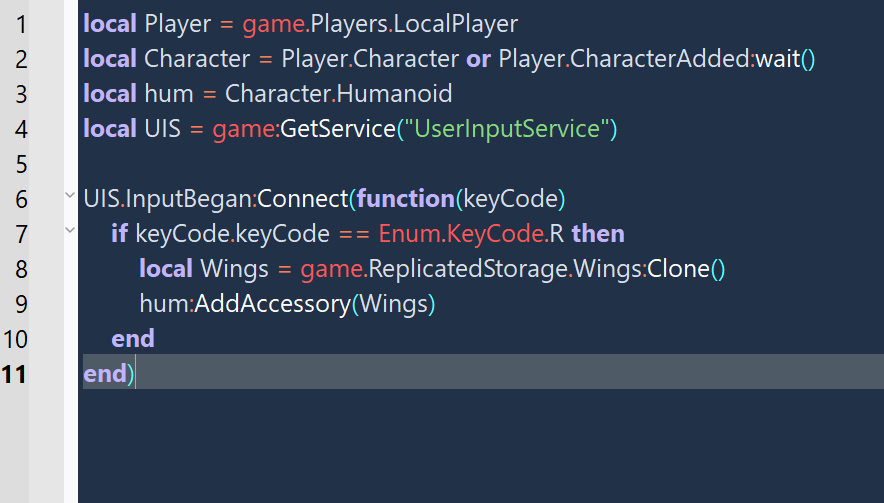Screen dimensions: 884x503
Task: Click the 'then' keyword on line 7
Action: (x=598, y=233)
